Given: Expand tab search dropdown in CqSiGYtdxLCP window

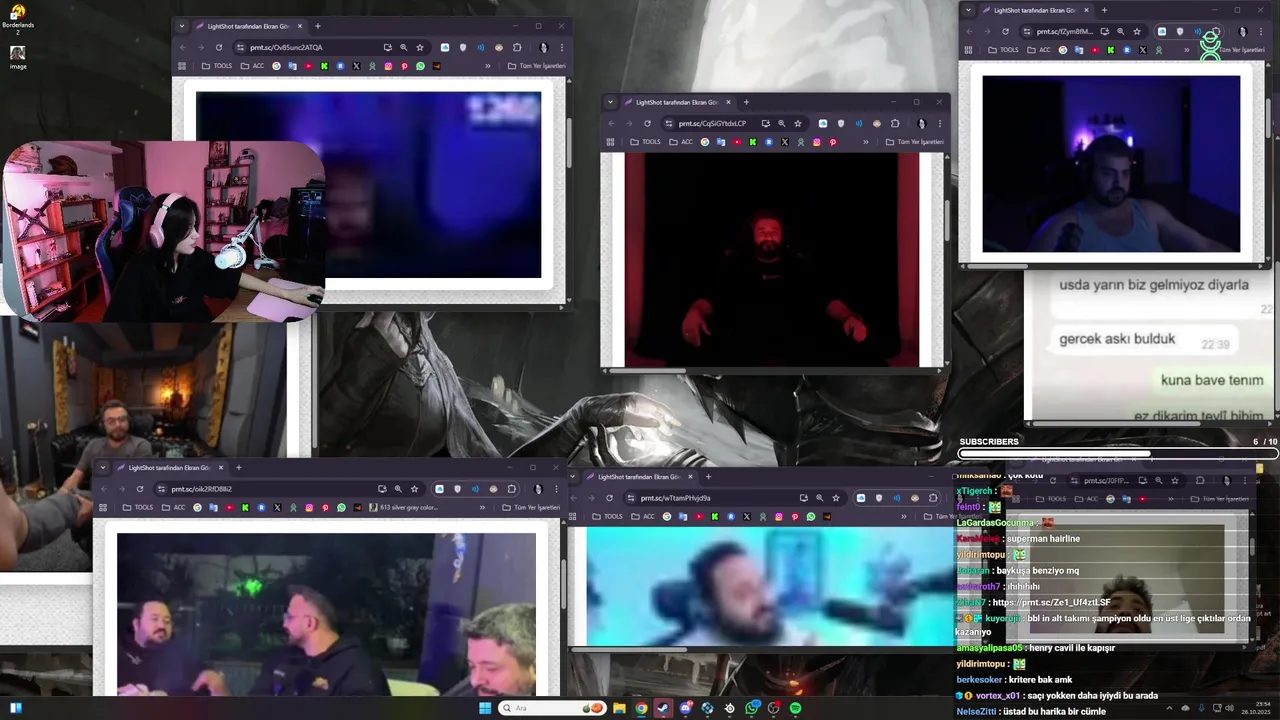Looking at the screenshot, I should coord(609,102).
